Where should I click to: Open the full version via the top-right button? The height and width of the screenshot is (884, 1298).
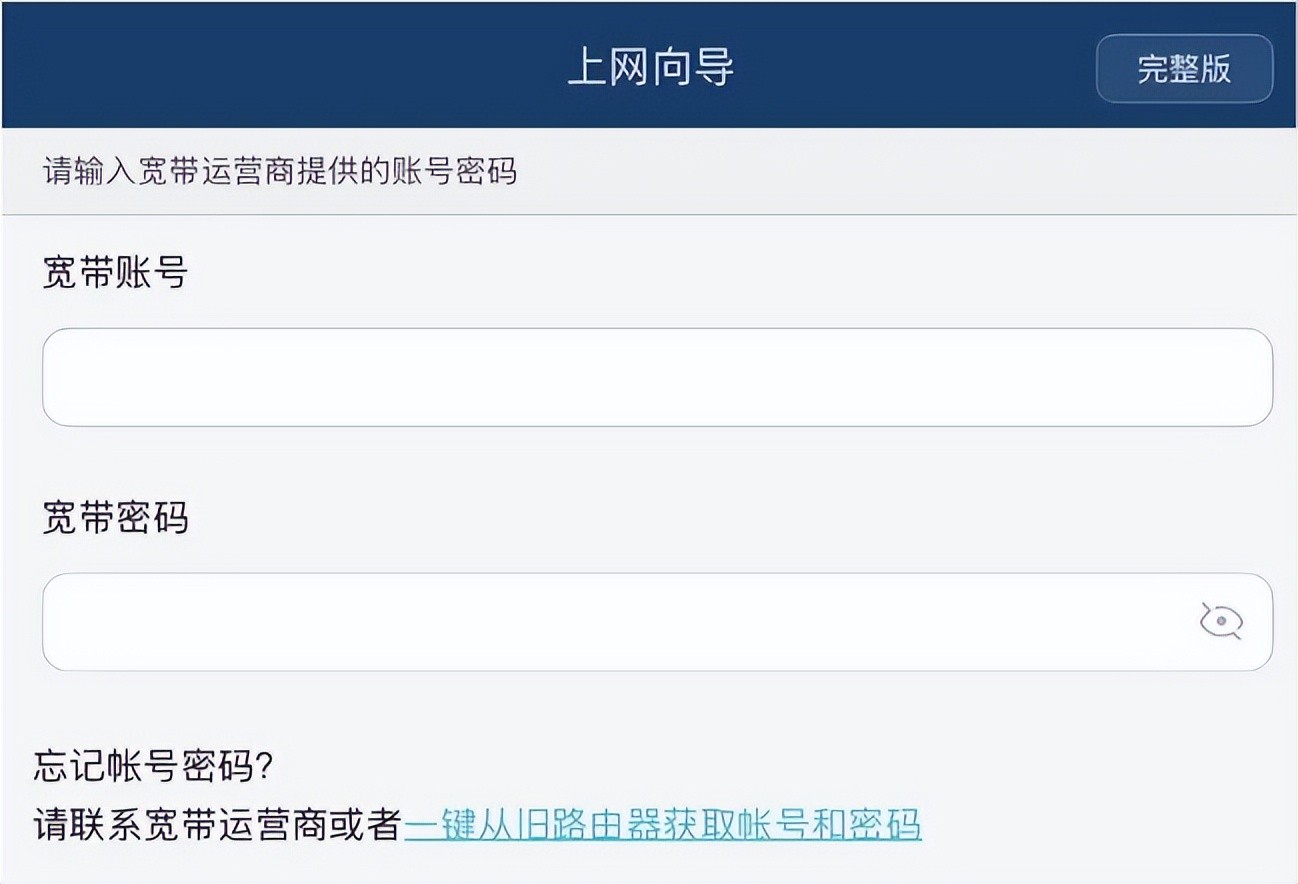coord(1184,69)
